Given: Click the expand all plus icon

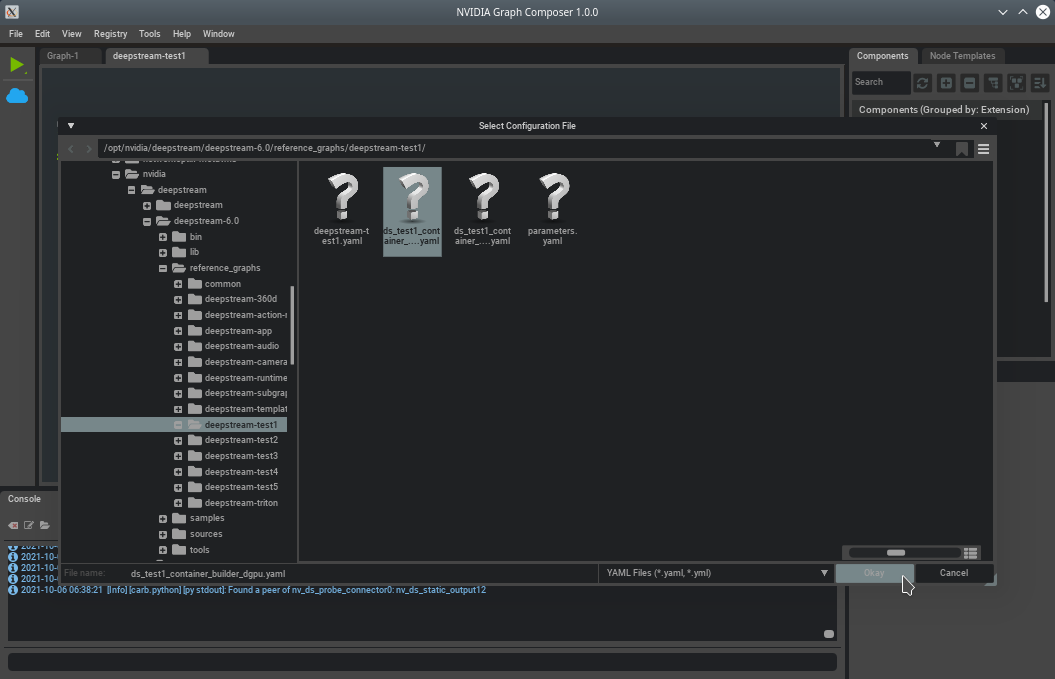Looking at the screenshot, I should pyautogui.click(x=946, y=83).
